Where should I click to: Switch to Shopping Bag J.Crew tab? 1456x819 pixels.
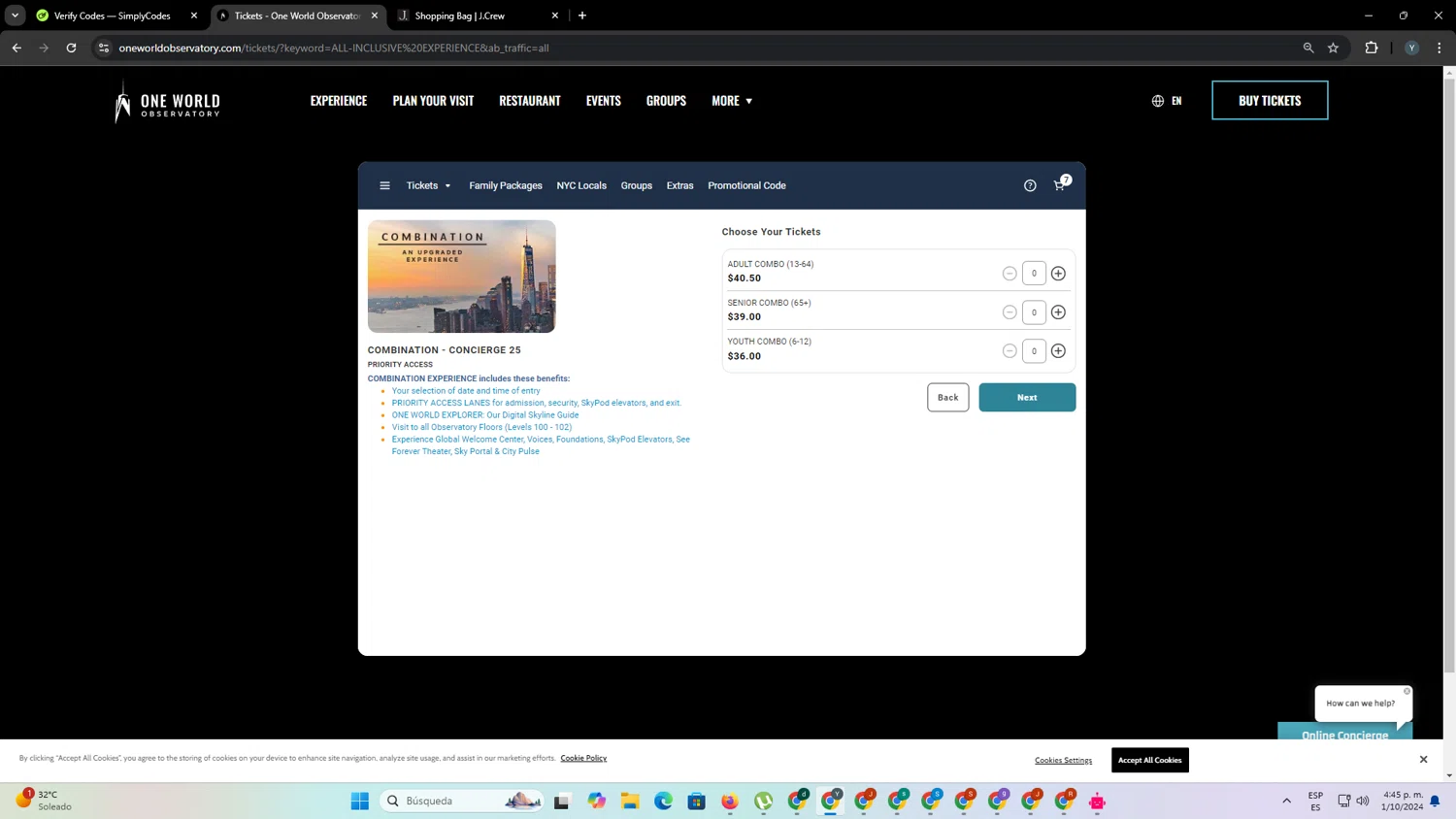tap(459, 16)
